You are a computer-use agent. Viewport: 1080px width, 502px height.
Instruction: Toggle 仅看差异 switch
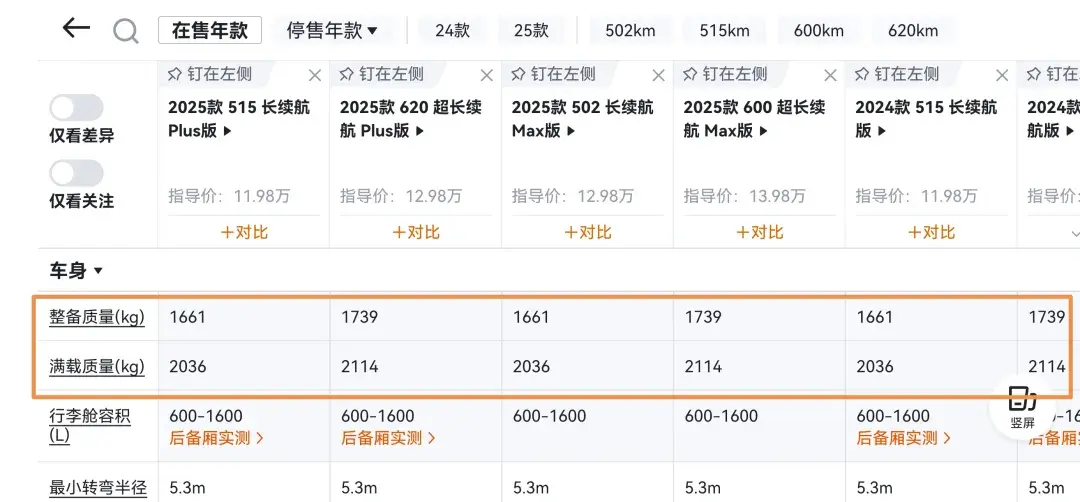76,108
